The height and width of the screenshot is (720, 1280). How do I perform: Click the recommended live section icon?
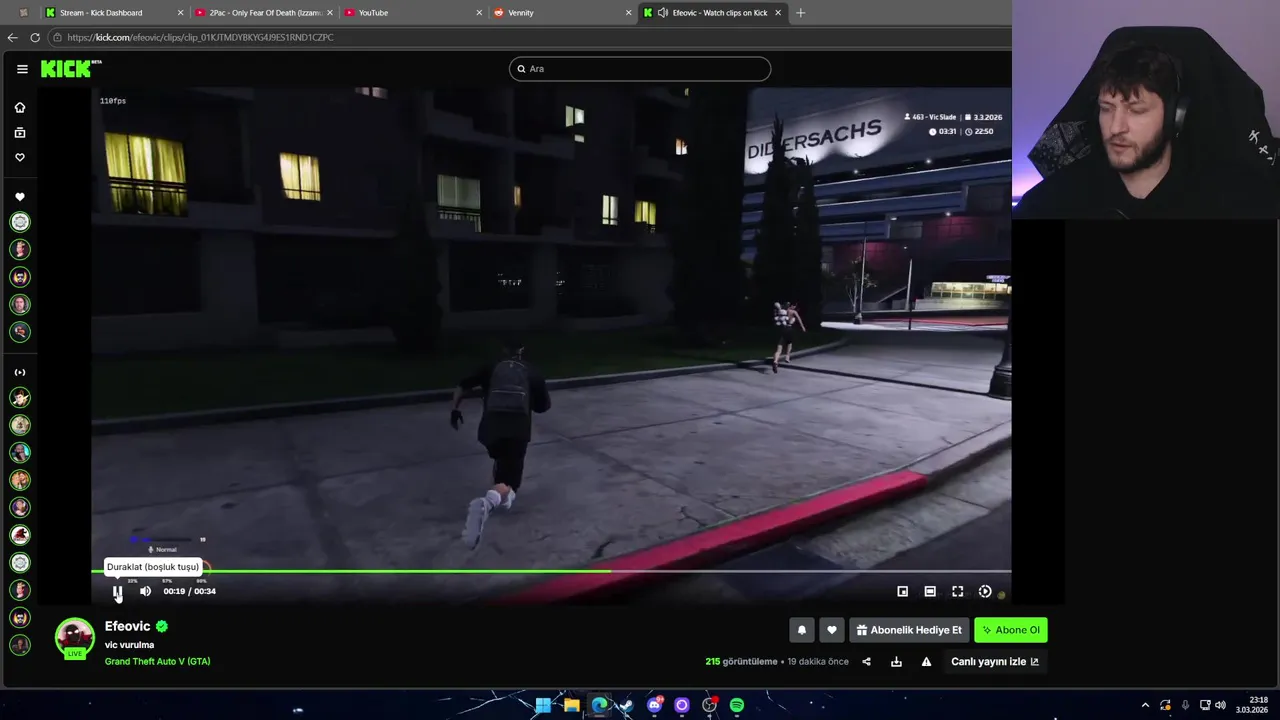pyautogui.click(x=19, y=372)
